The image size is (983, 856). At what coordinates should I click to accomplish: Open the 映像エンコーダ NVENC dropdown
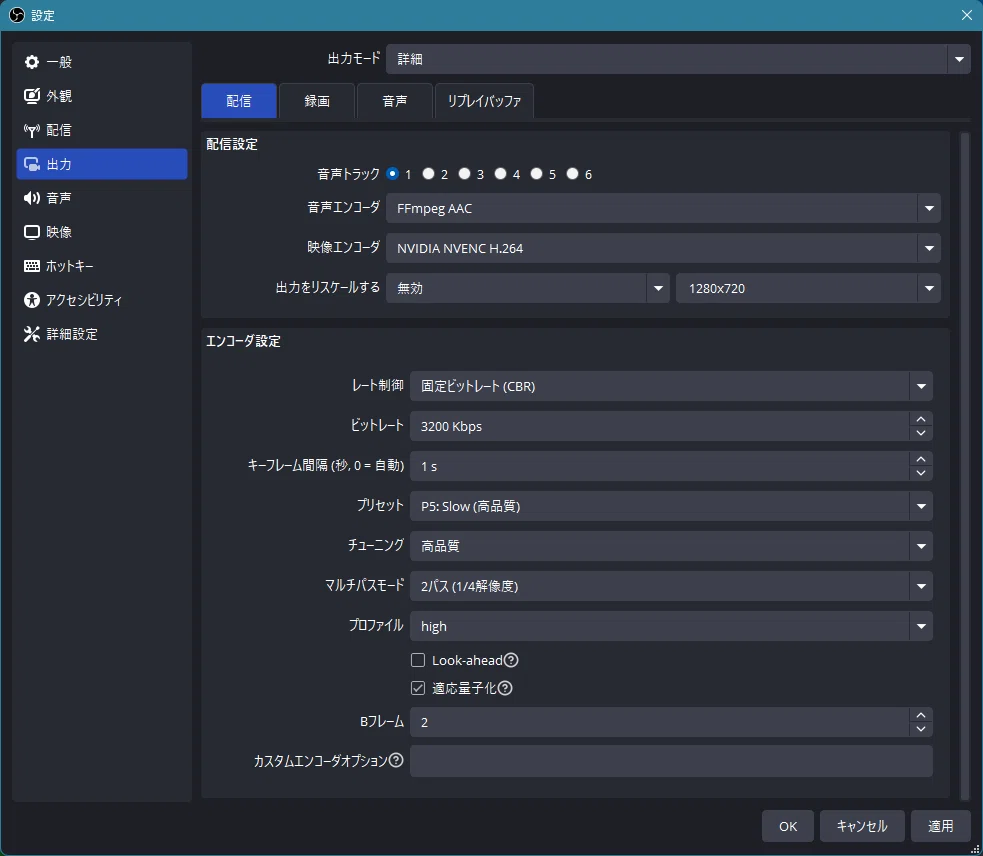[x=663, y=248]
